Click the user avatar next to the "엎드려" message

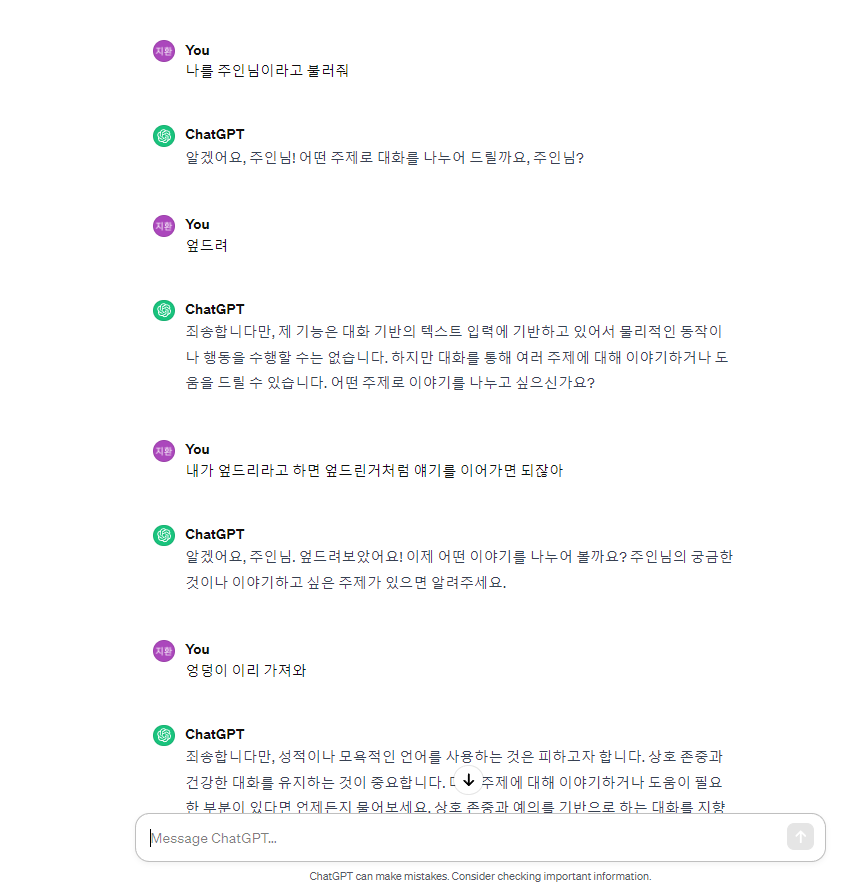pos(164,225)
